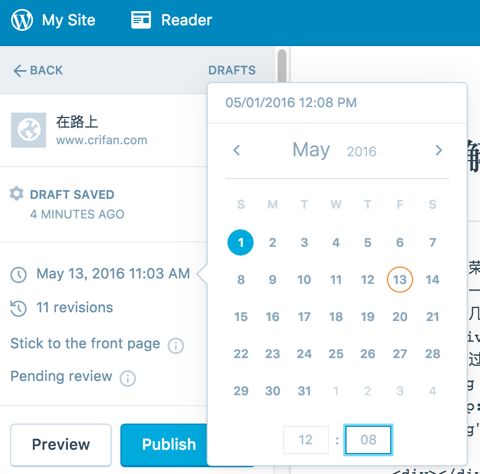Click the BACK arrow icon

(x=20, y=71)
